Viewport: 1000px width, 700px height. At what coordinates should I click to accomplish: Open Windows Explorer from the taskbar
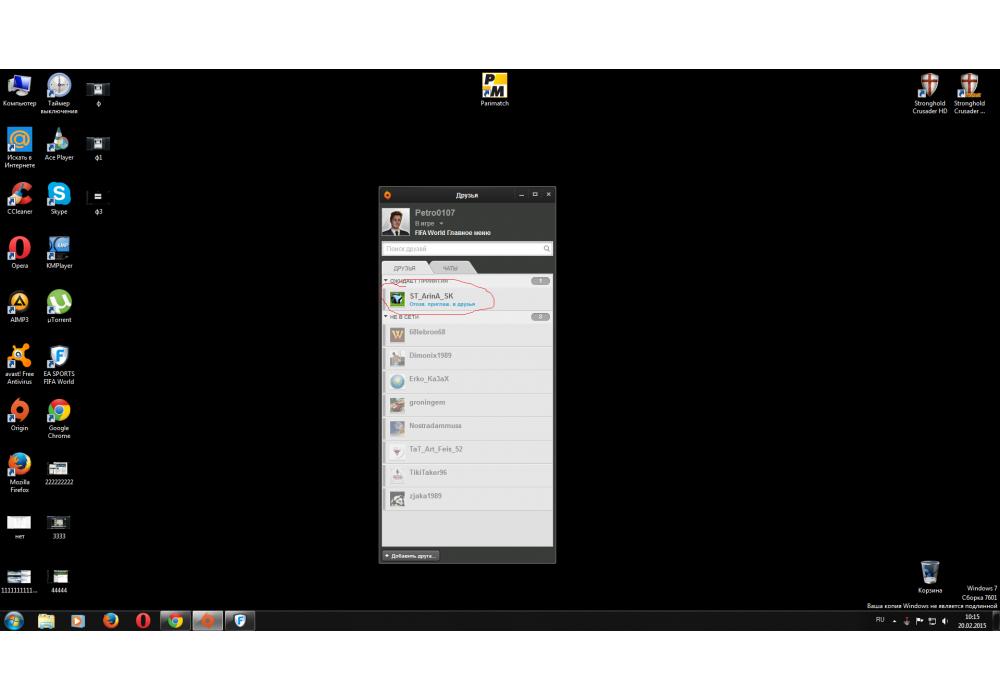click(46, 620)
